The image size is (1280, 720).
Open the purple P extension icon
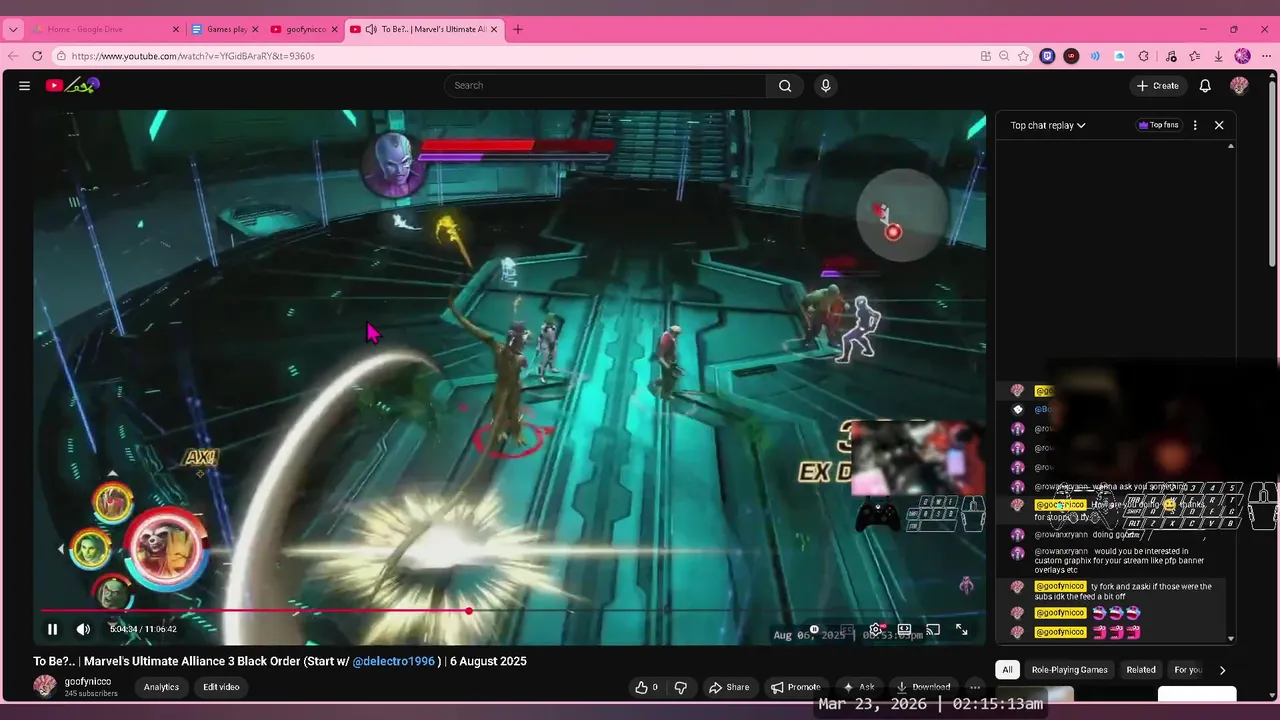click(x=1047, y=56)
